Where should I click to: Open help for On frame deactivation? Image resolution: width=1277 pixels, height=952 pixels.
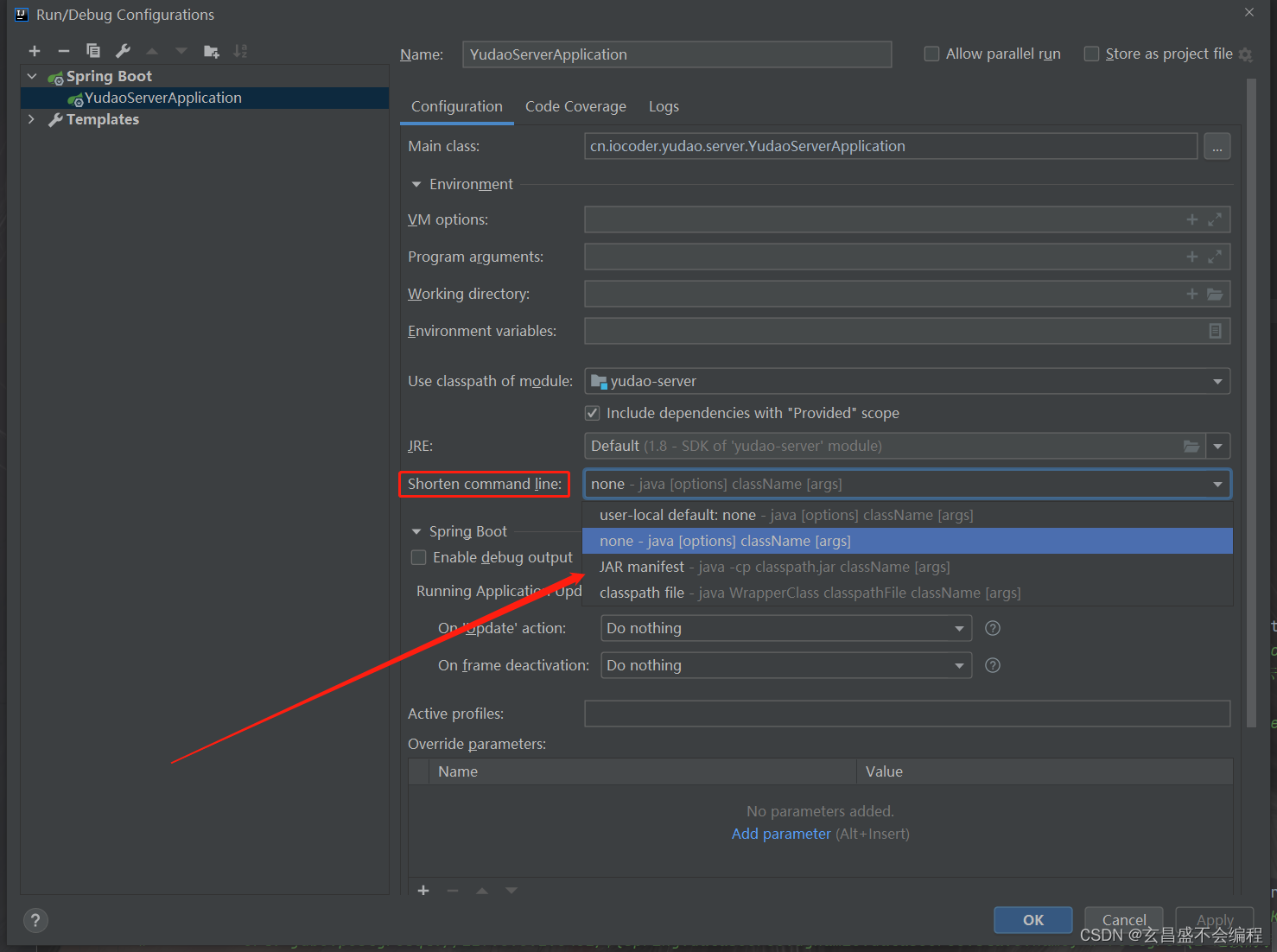click(993, 665)
